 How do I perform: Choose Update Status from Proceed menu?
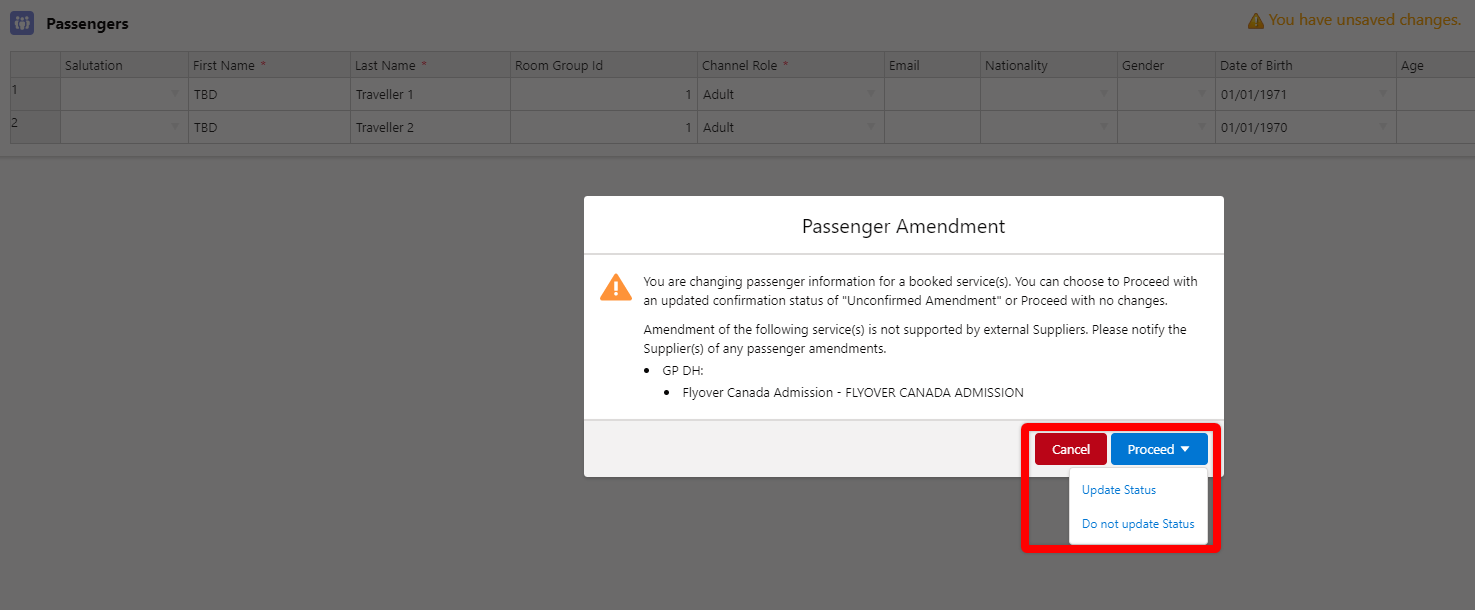click(1119, 490)
